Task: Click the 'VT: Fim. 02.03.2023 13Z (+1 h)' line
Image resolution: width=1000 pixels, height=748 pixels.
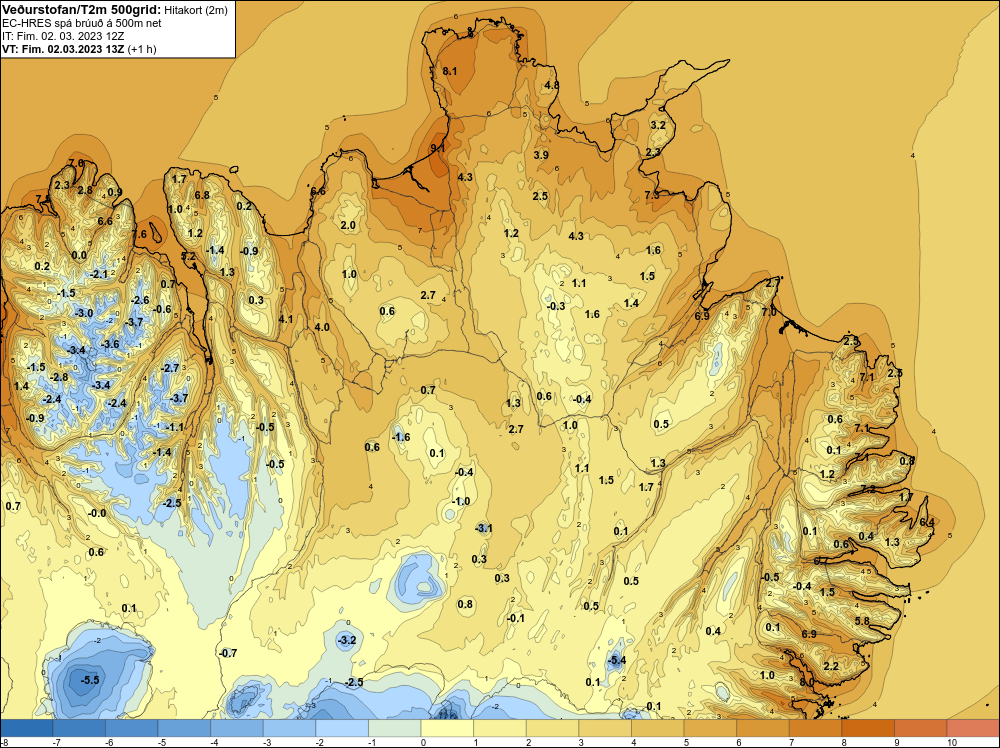Action: point(79,49)
